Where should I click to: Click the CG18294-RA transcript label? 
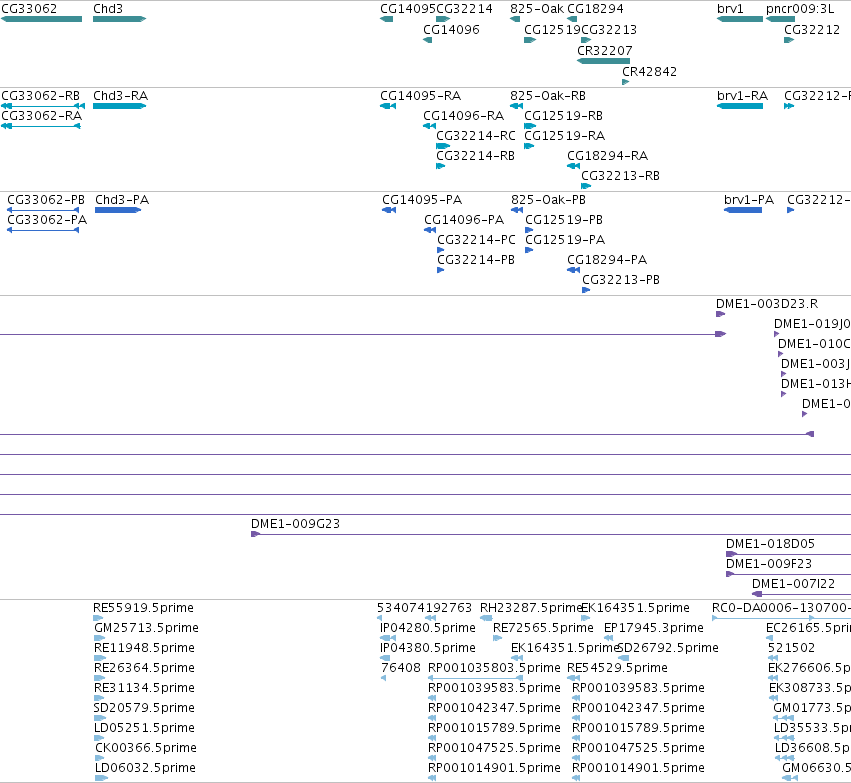pos(608,156)
